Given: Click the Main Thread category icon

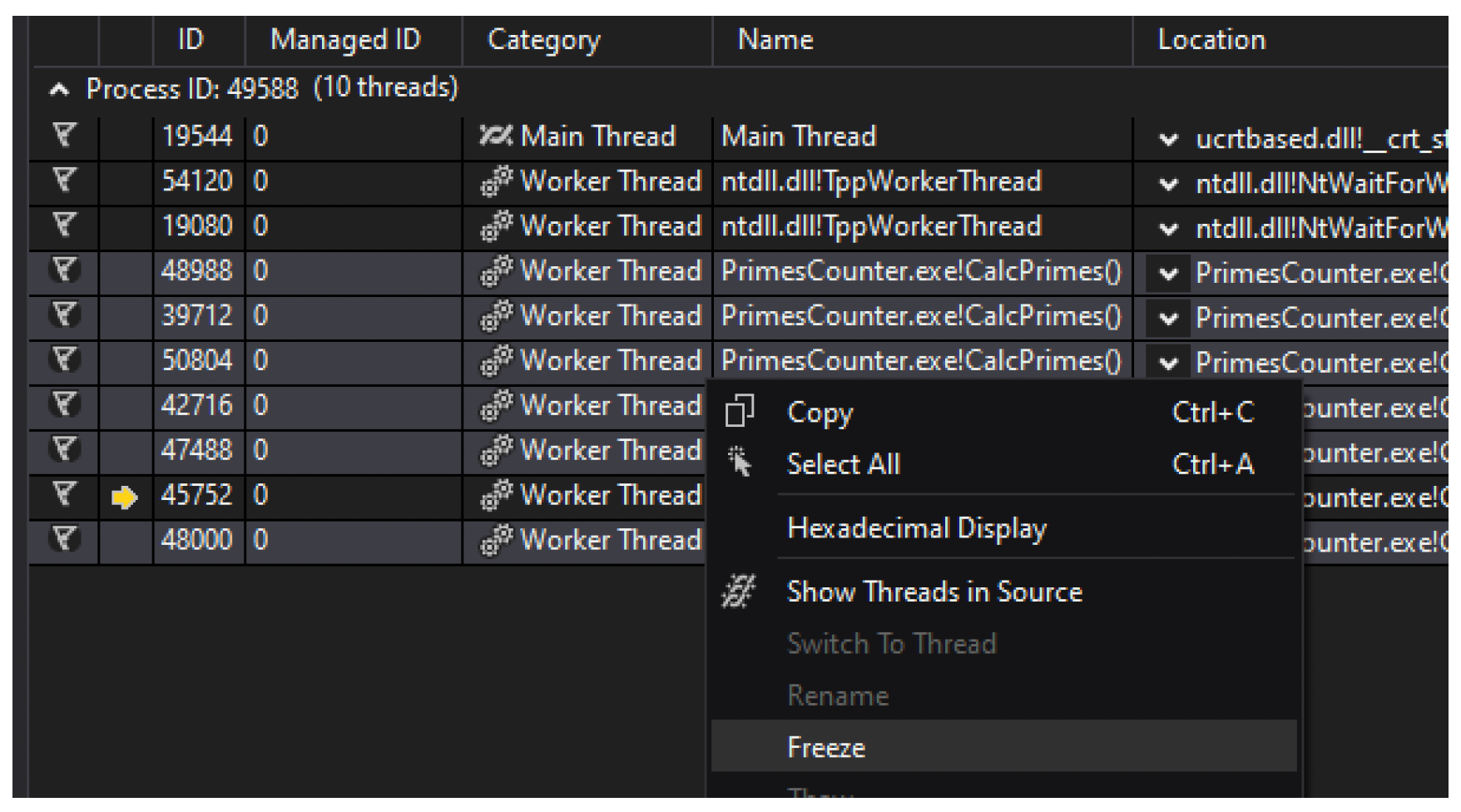Looking at the screenshot, I should pos(496,136).
